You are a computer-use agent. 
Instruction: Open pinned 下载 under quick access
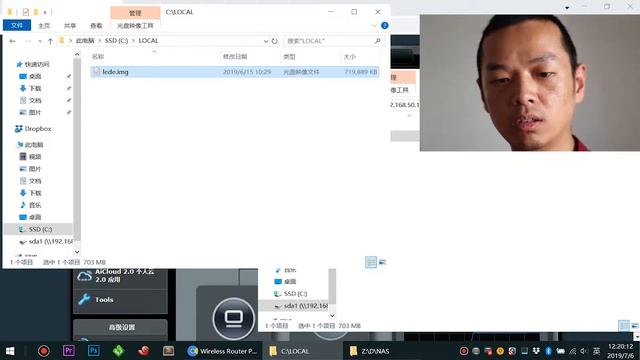35,89
